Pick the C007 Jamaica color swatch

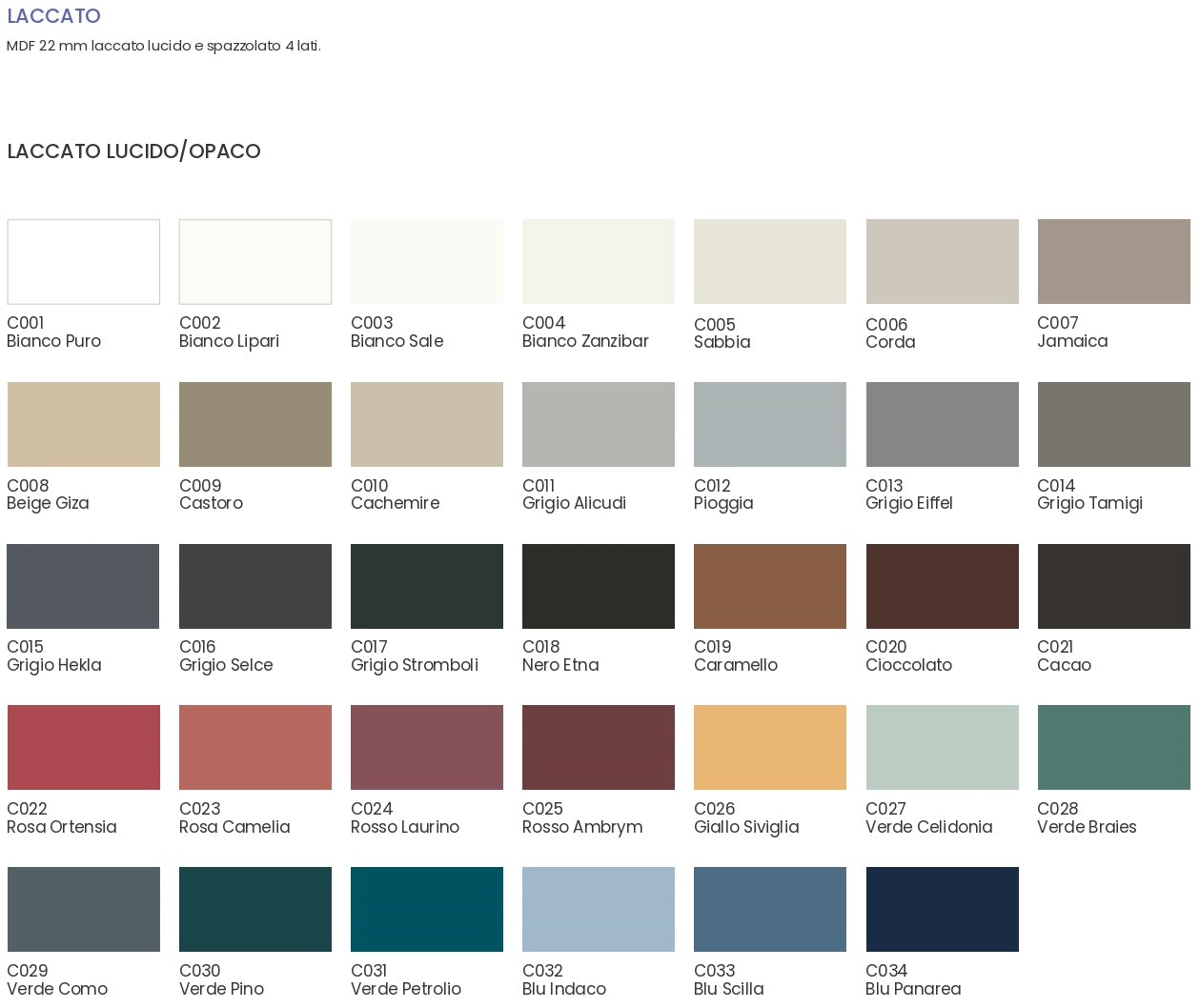click(x=1113, y=262)
